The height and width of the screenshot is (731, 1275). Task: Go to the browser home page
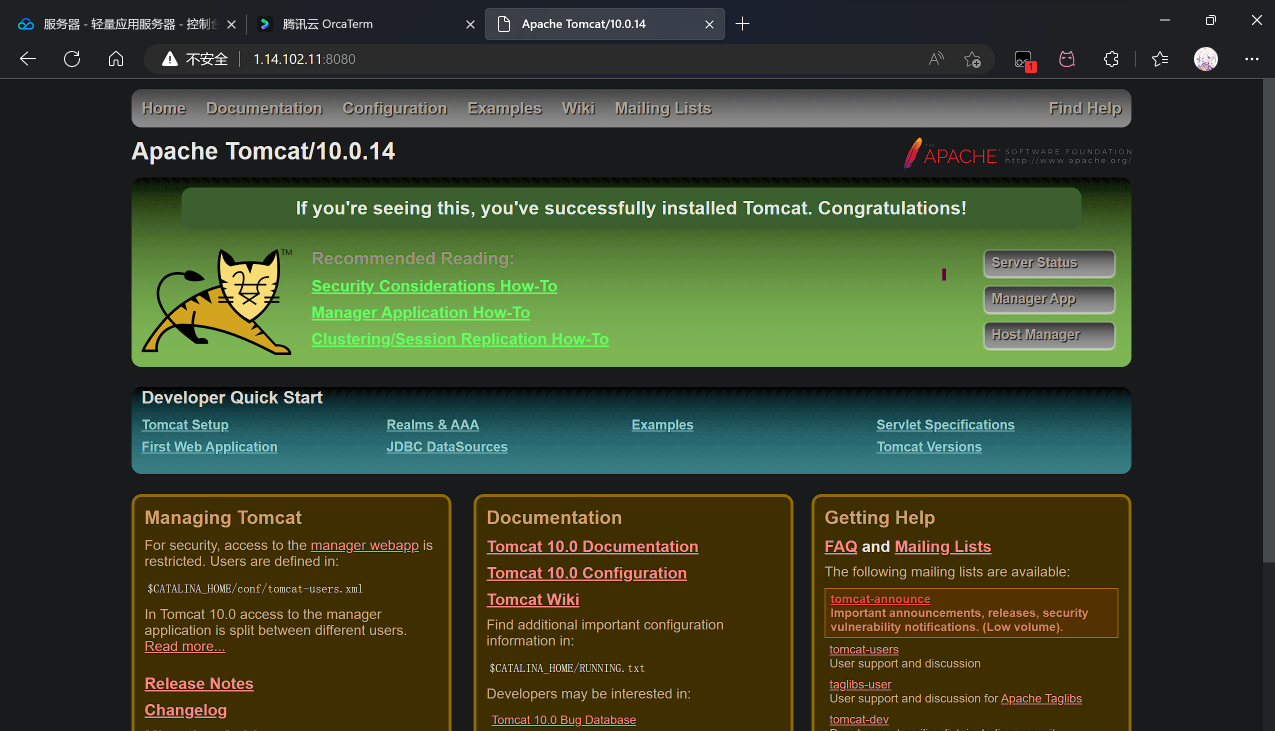(116, 59)
